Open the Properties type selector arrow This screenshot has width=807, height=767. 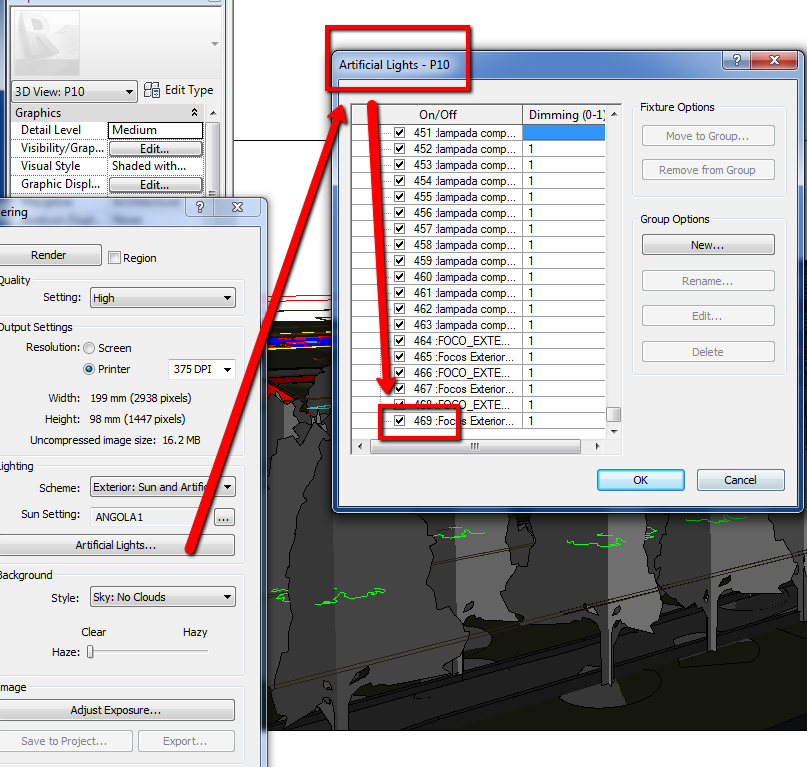click(x=215, y=44)
